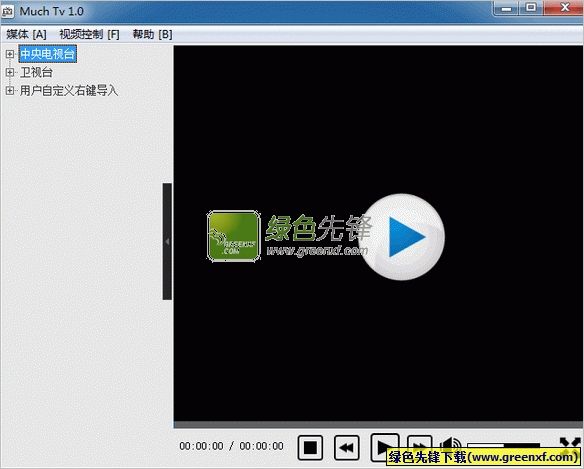Click the large blue play button overlay
The width and height of the screenshot is (584, 469).
403,237
